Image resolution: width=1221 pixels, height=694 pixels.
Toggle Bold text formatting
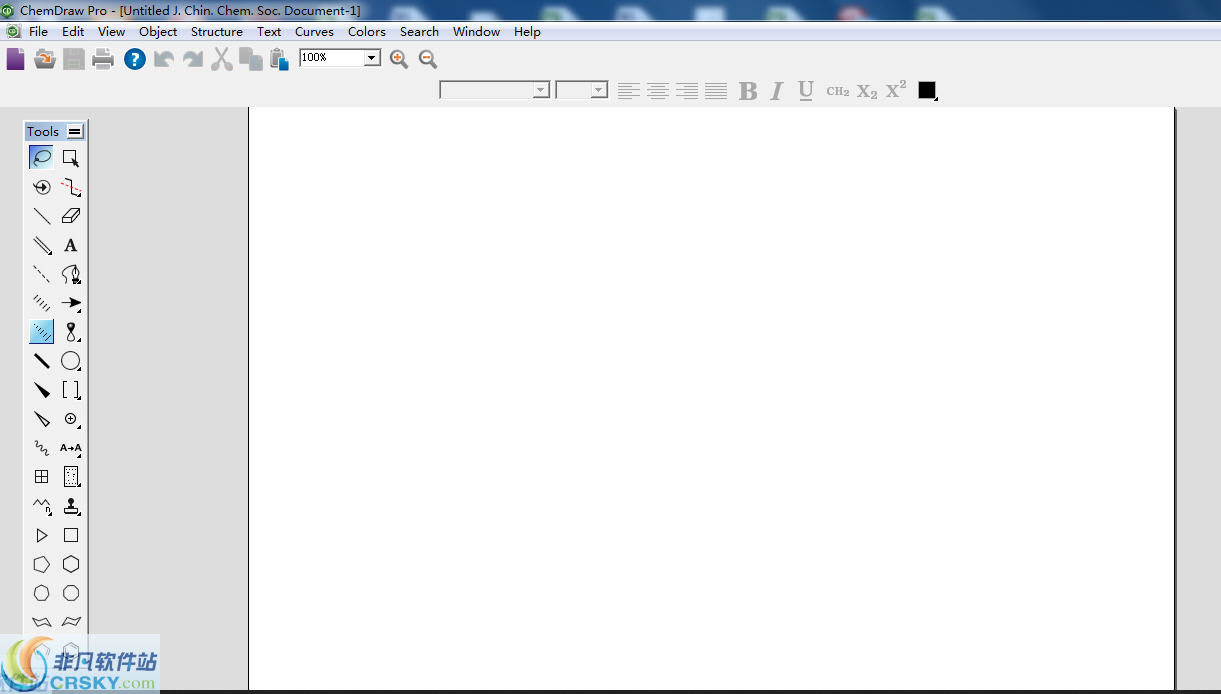coord(748,91)
